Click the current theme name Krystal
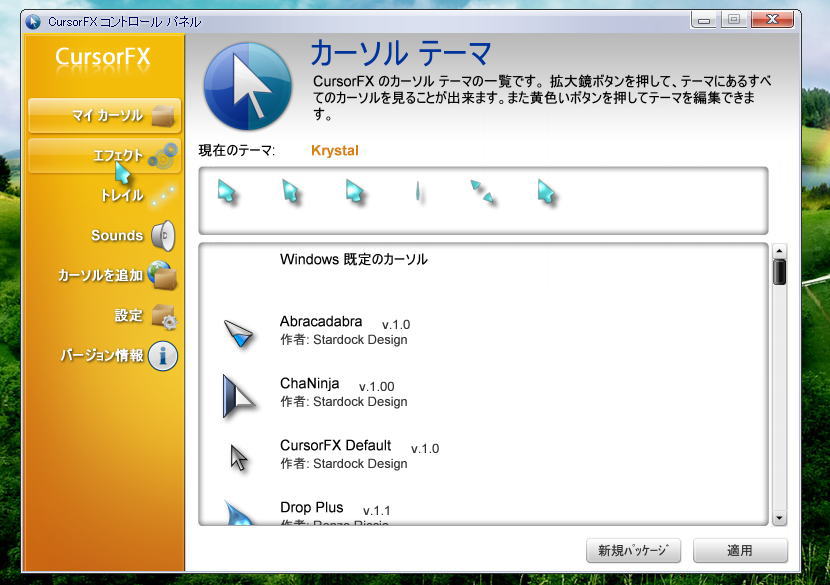 (x=335, y=150)
